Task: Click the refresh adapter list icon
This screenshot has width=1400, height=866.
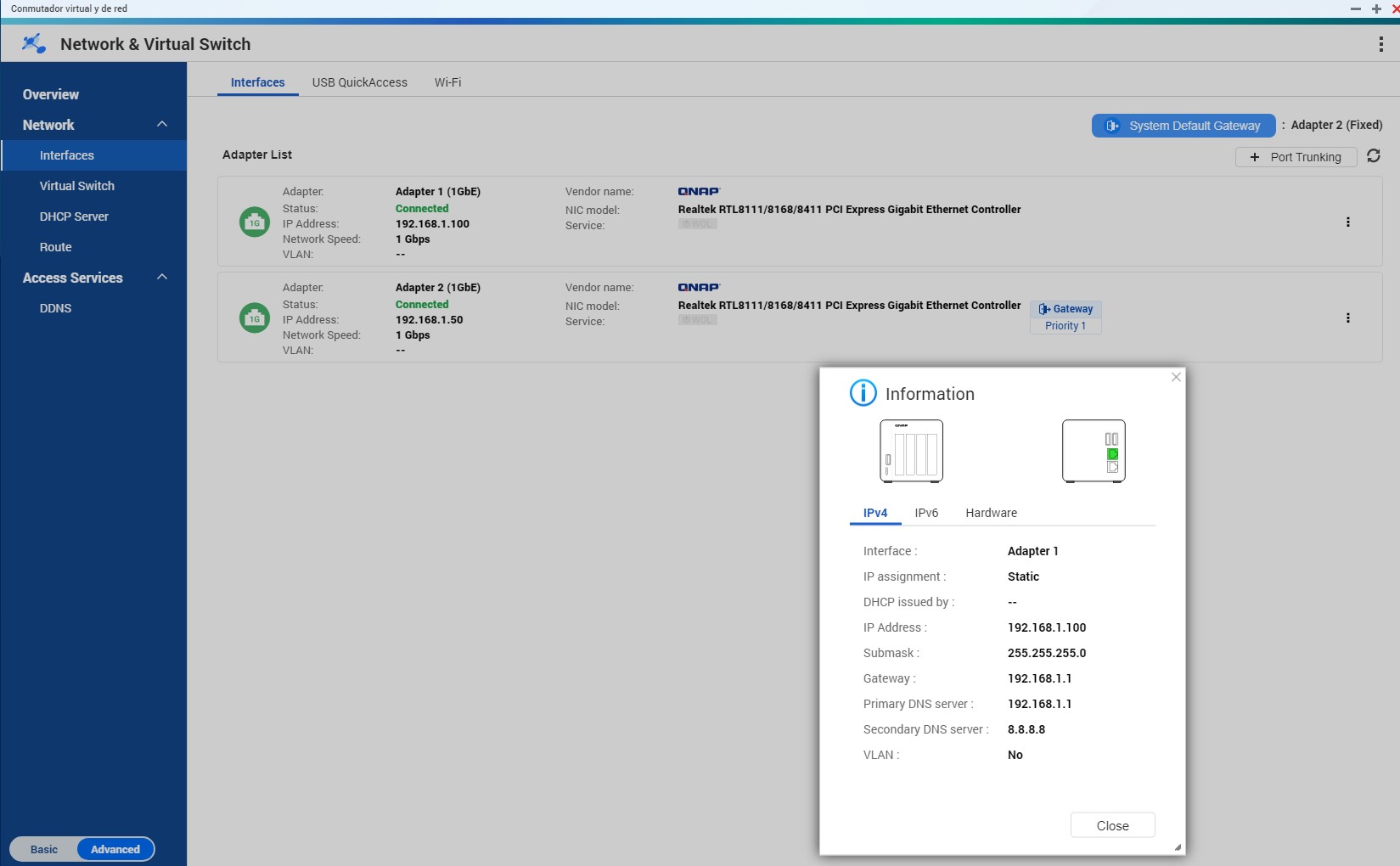Action: 1373,156
